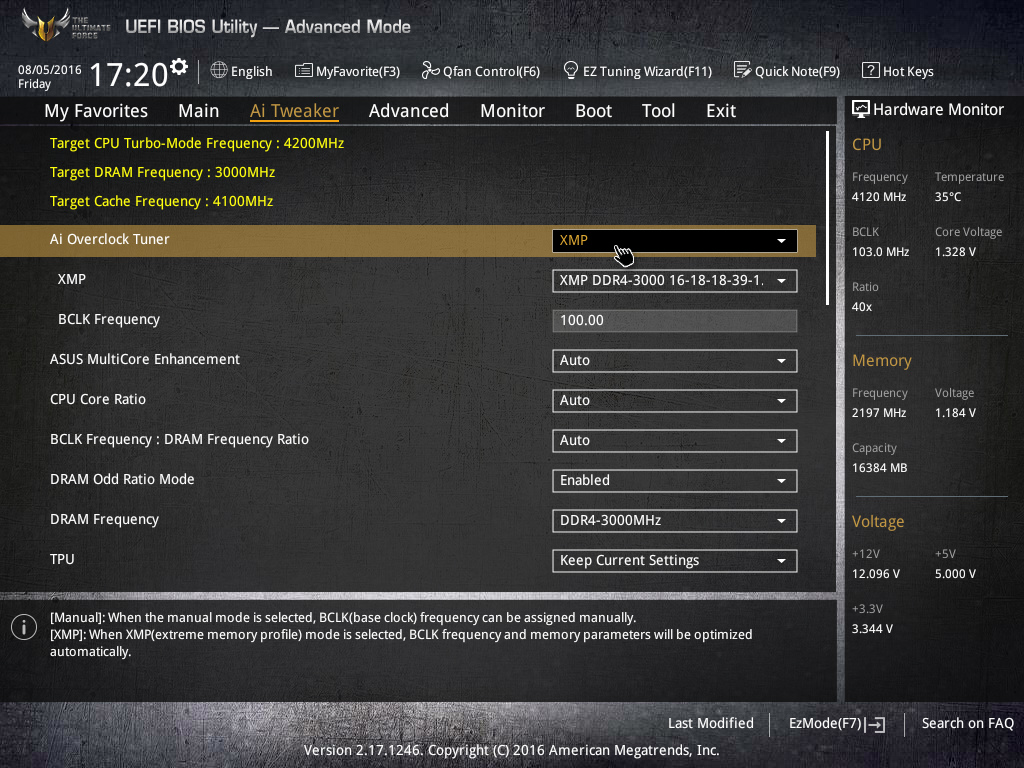Image resolution: width=1024 pixels, height=768 pixels.
Task: Click the Core Voltage value 1.328 V
Action: click(955, 251)
